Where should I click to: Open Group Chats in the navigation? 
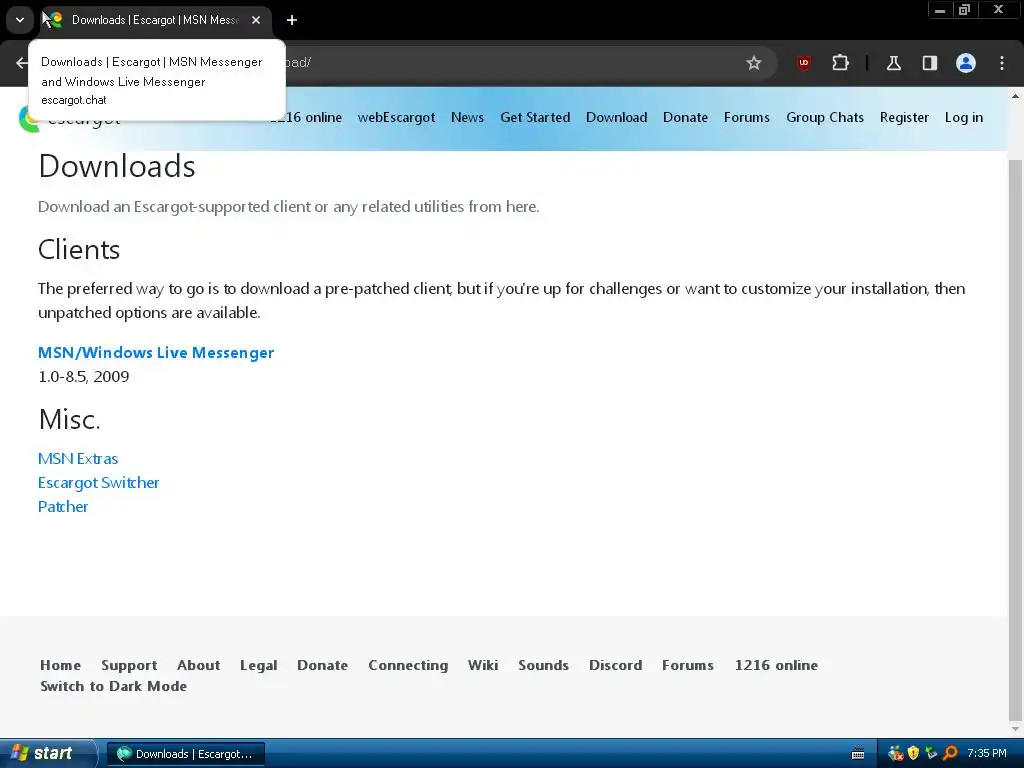[825, 118]
